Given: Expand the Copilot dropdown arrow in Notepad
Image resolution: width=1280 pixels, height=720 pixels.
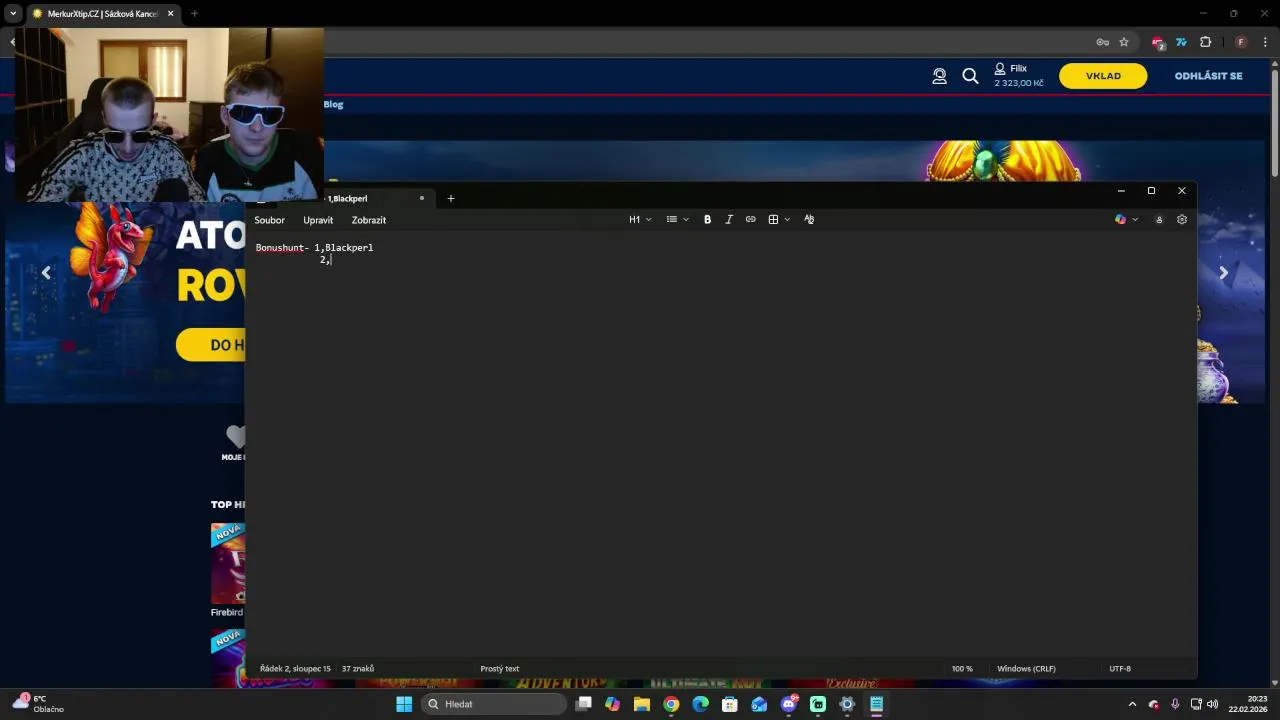Looking at the screenshot, I should pos(1135,219).
